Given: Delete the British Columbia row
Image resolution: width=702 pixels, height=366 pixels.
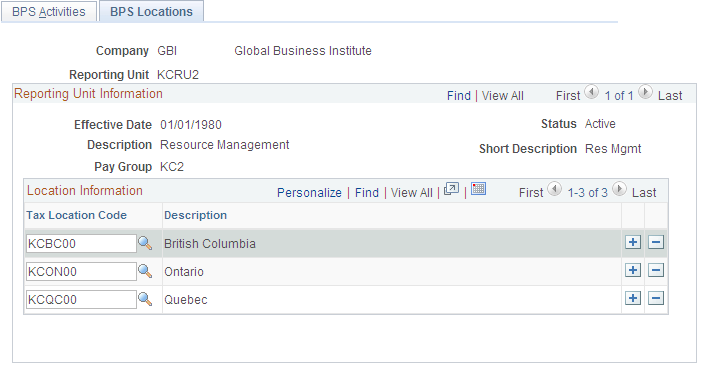Looking at the screenshot, I should click(x=655, y=243).
